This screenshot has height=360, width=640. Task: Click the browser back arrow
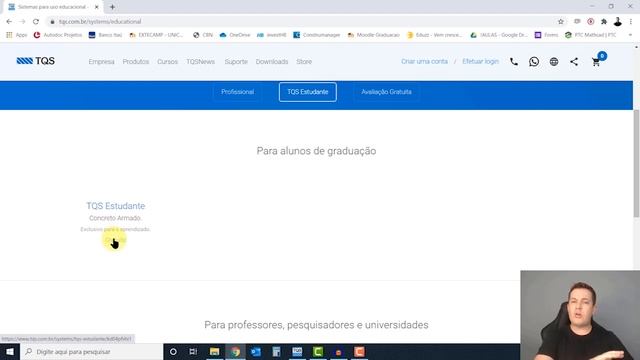coord(9,22)
